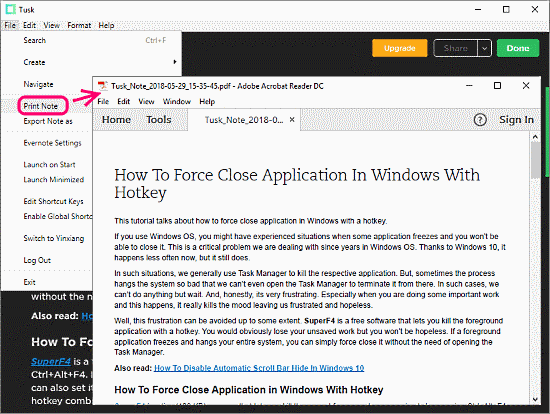Image resolution: width=550 pixels, height=414 pixels.
Task: Click the Tusk app icon
Action: coord(11,9)
